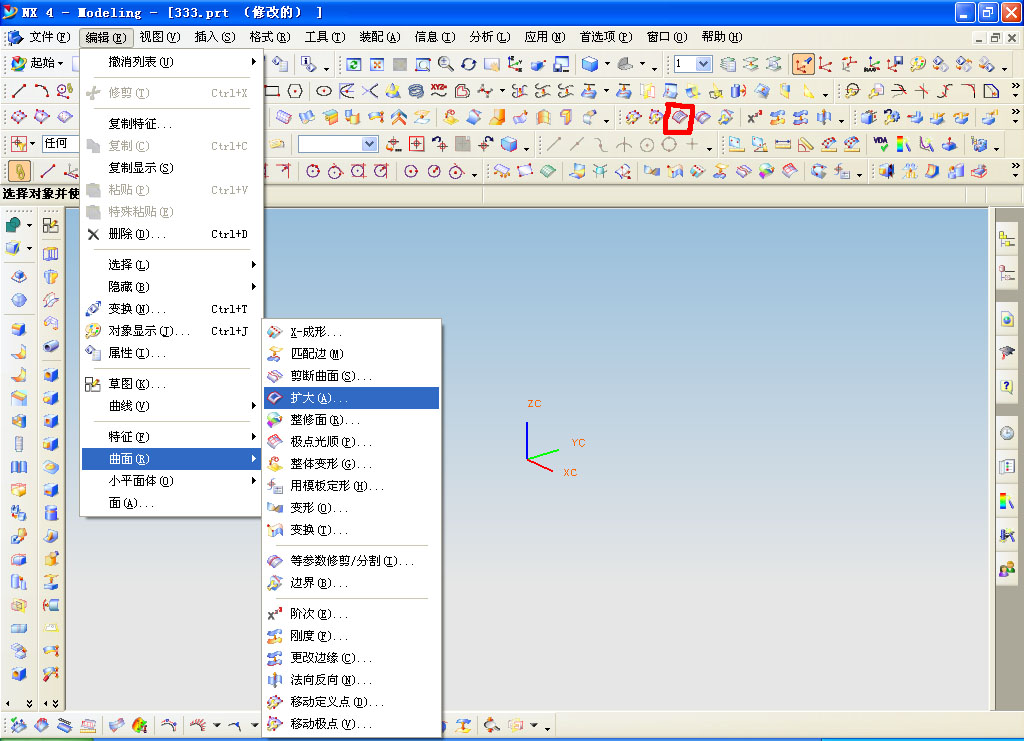Screen dimensions: 1024x741
Task: Open the layer number combo box
Action: click(692, 63)
